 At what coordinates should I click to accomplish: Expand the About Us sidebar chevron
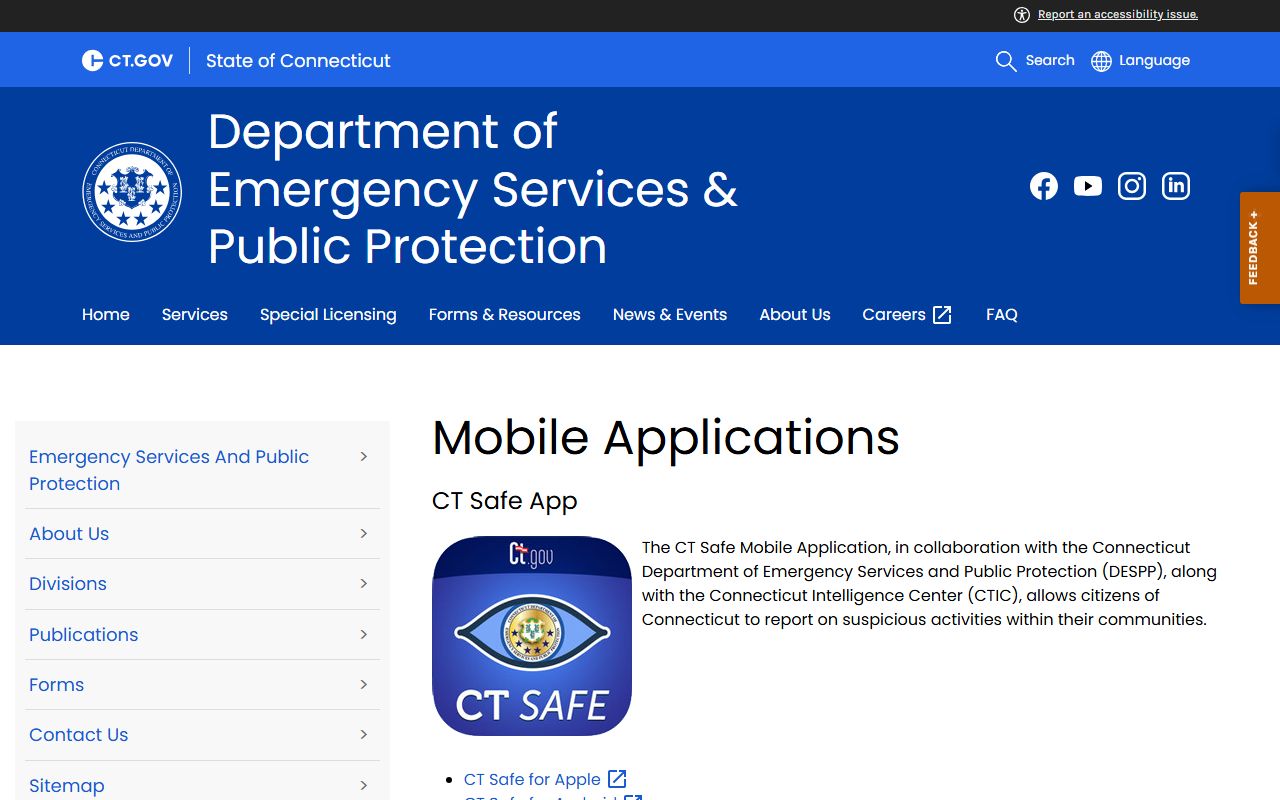(x=364, y=534)
